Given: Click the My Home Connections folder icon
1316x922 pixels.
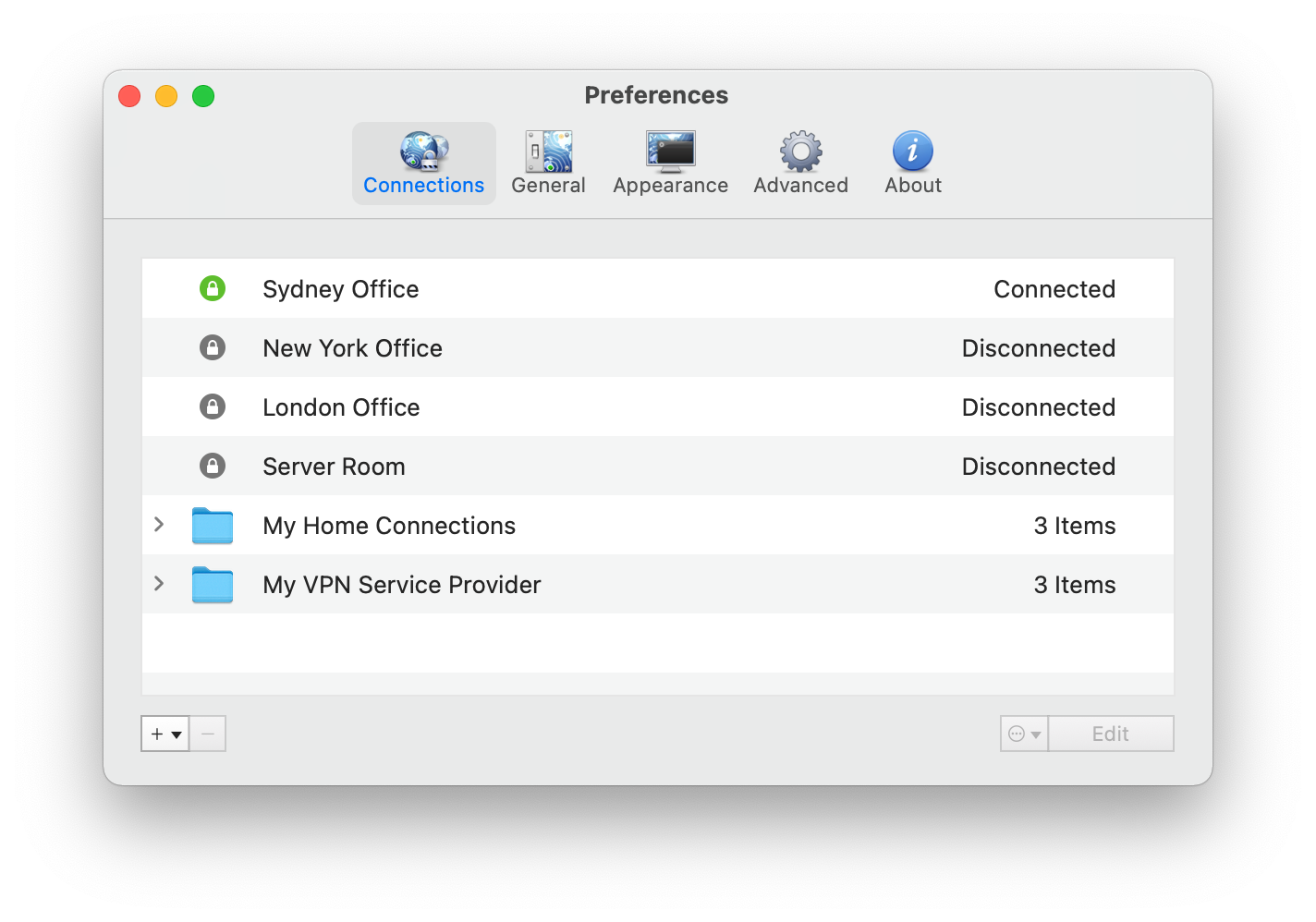Looking at the screenshot, I should [x=213, y=526].
